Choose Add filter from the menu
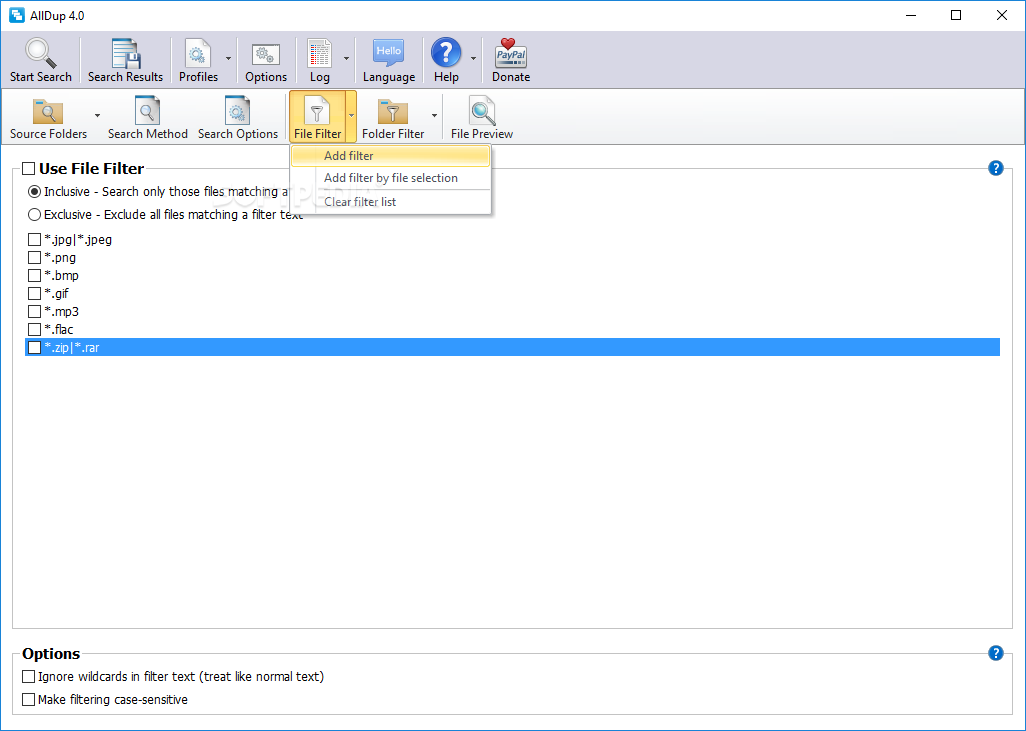This screenshot has width=1026, height=731. [391, 156]
